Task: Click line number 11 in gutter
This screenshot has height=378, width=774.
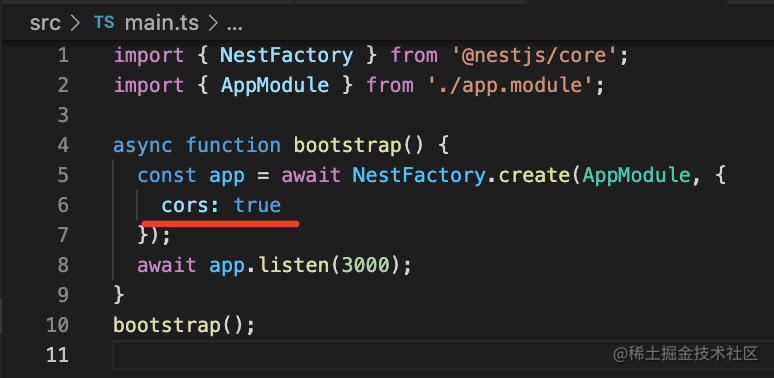Action: pos(57,355)
